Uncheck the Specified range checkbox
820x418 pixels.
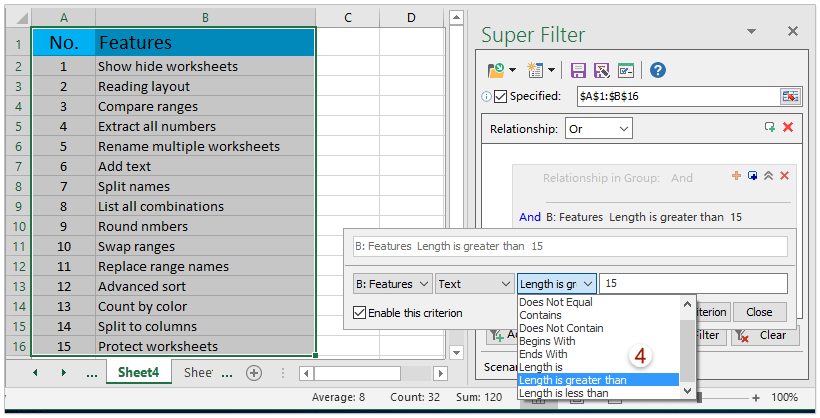(x=500, y=96)
